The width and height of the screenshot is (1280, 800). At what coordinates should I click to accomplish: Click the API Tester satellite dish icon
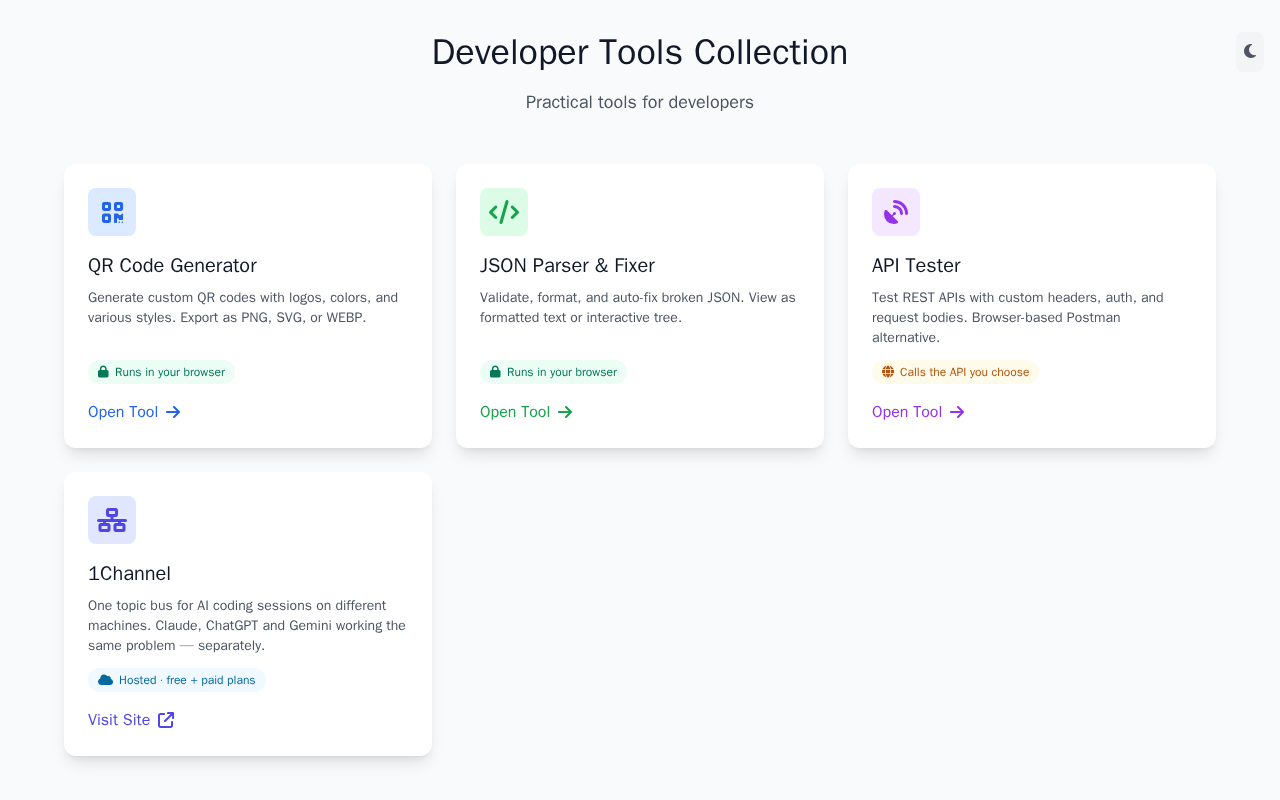pyautogui.click(x=896, y=212)
